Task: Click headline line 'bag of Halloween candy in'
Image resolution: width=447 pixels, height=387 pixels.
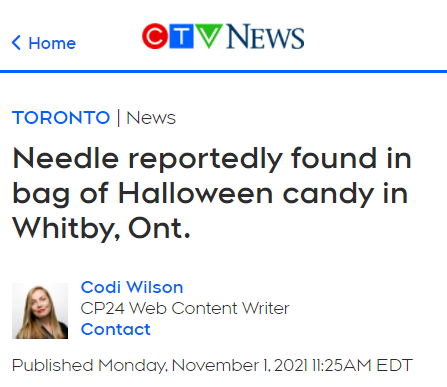Action: tap(210, 194)
